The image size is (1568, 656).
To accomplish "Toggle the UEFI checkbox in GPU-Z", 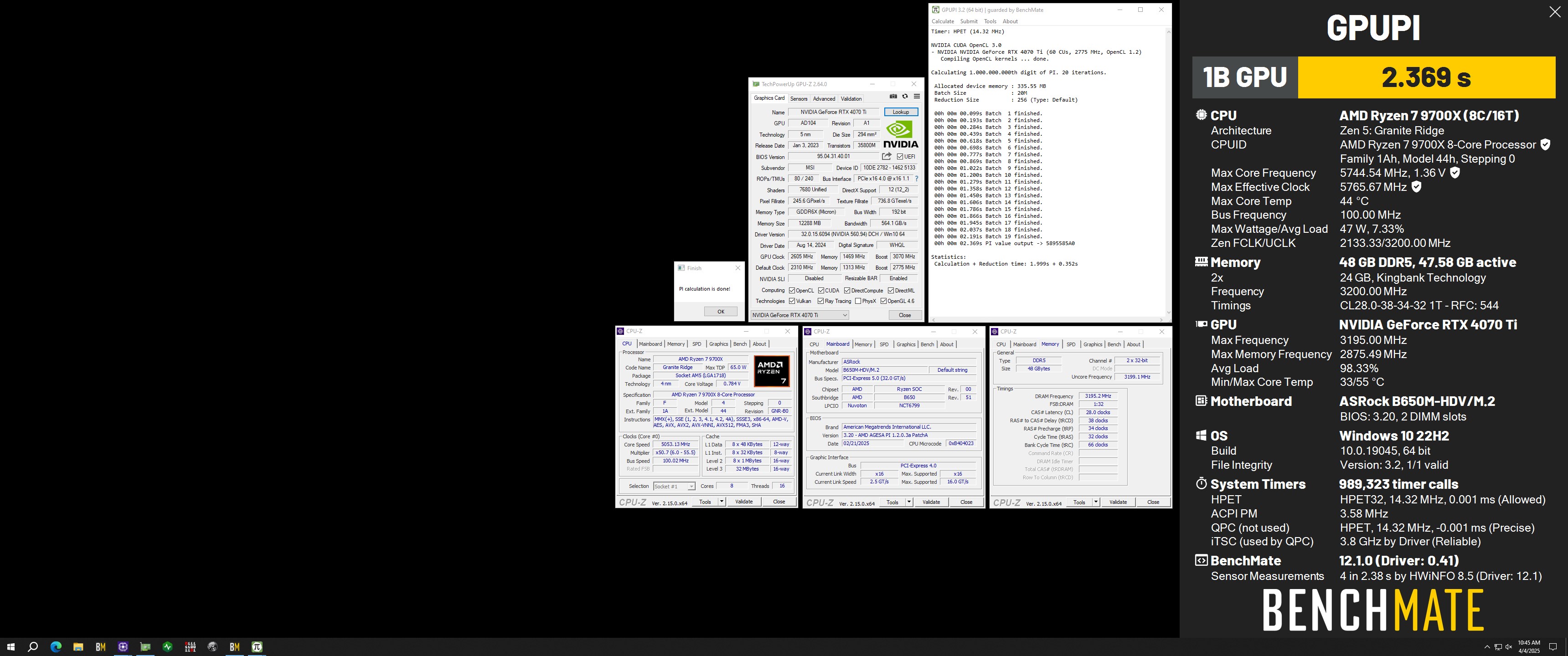I will tap(900, 156).
